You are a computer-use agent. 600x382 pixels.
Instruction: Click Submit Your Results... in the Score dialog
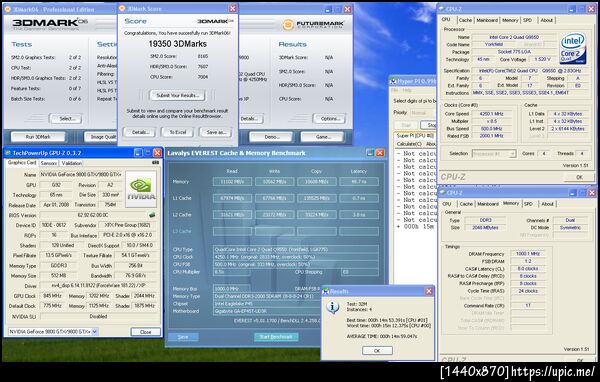(x=178, y=95)
